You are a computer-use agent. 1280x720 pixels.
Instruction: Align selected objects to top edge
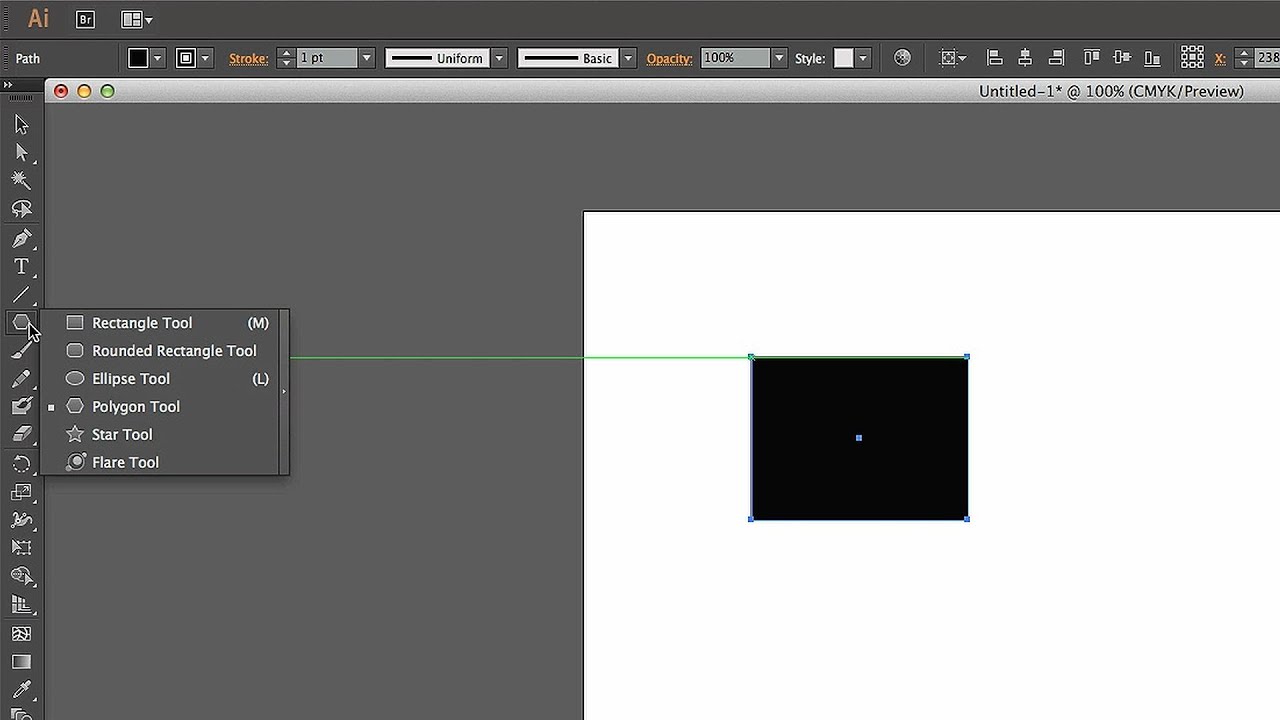point(1091,58)
